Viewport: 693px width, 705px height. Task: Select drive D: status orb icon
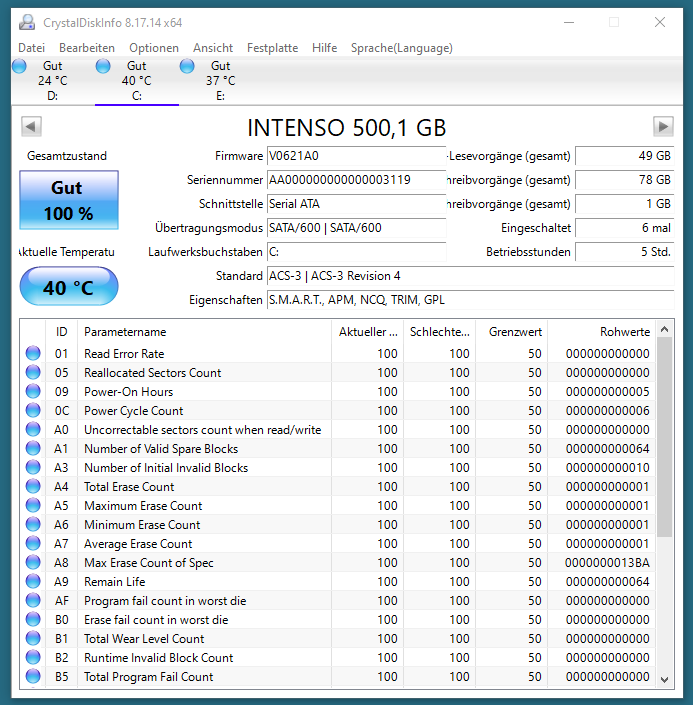pos(19,66)
